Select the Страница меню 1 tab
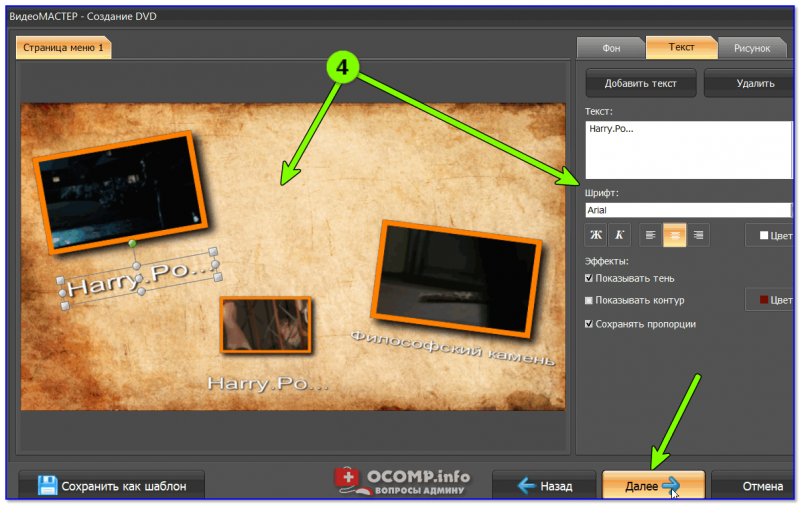This screenshot has width=800, height=505. point(63,47)
